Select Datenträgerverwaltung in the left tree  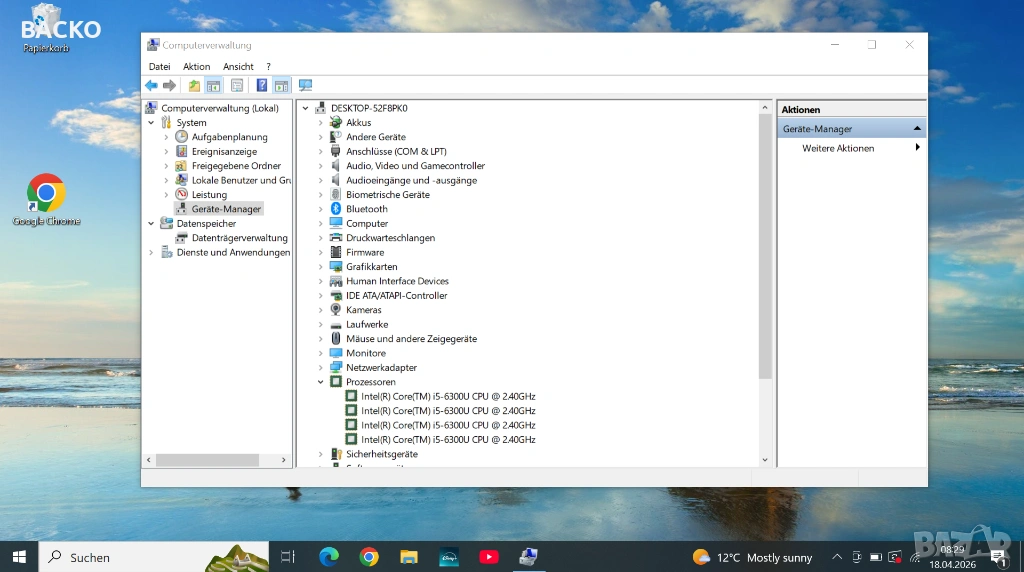coord(239,238)
